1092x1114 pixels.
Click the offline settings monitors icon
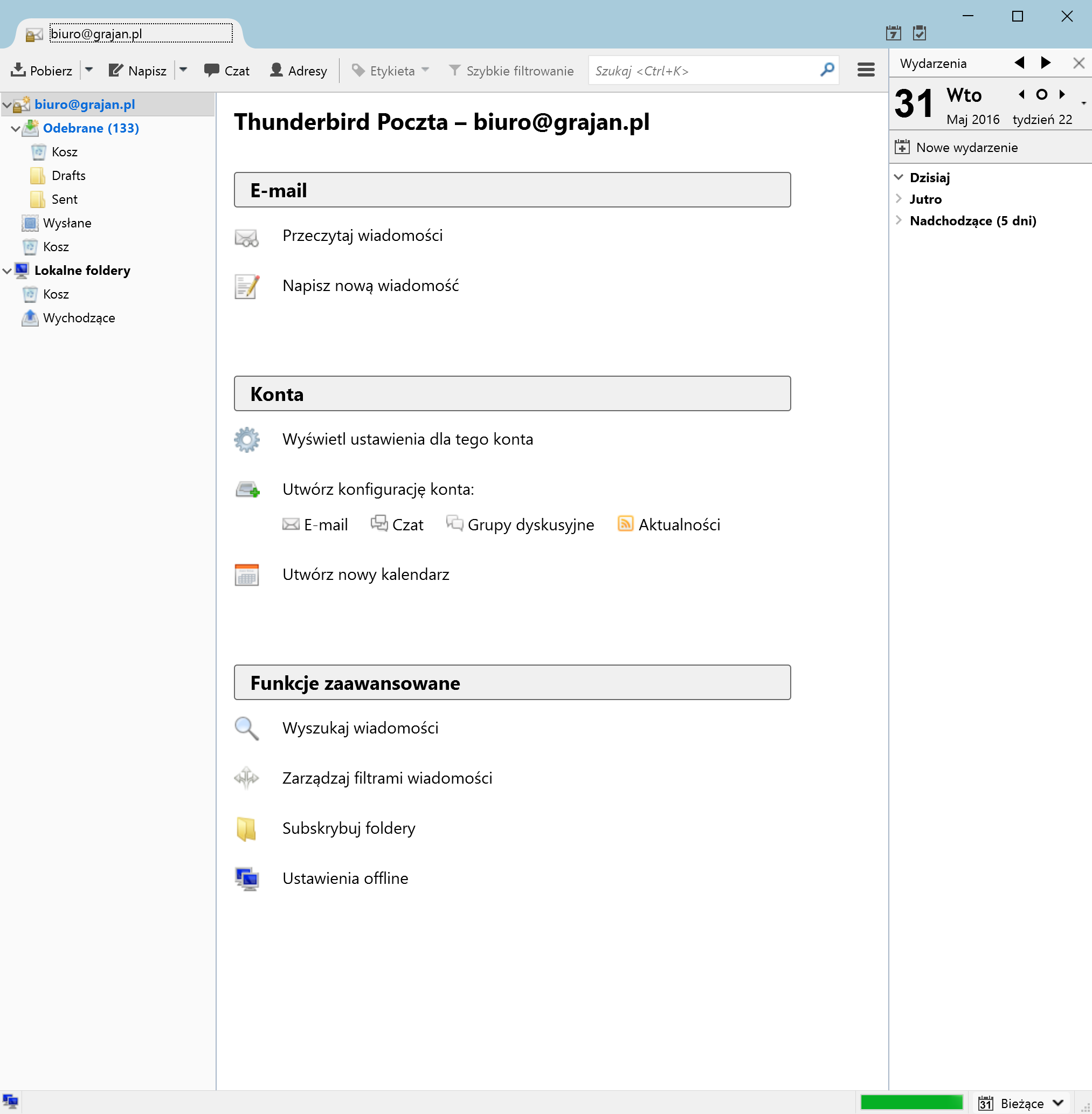(247, 879)
